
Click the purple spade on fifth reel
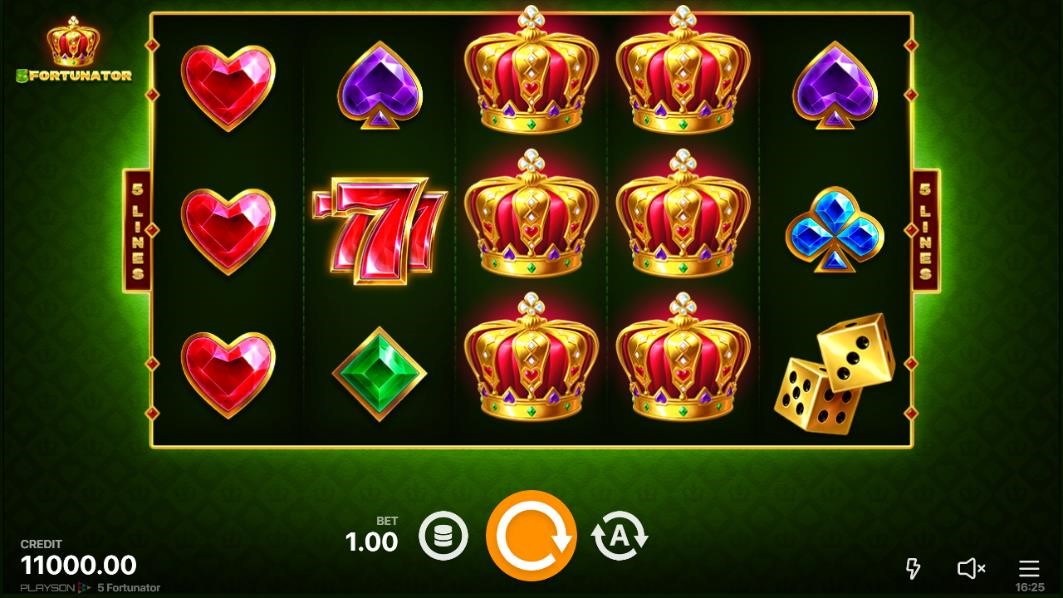click(835, 85)
